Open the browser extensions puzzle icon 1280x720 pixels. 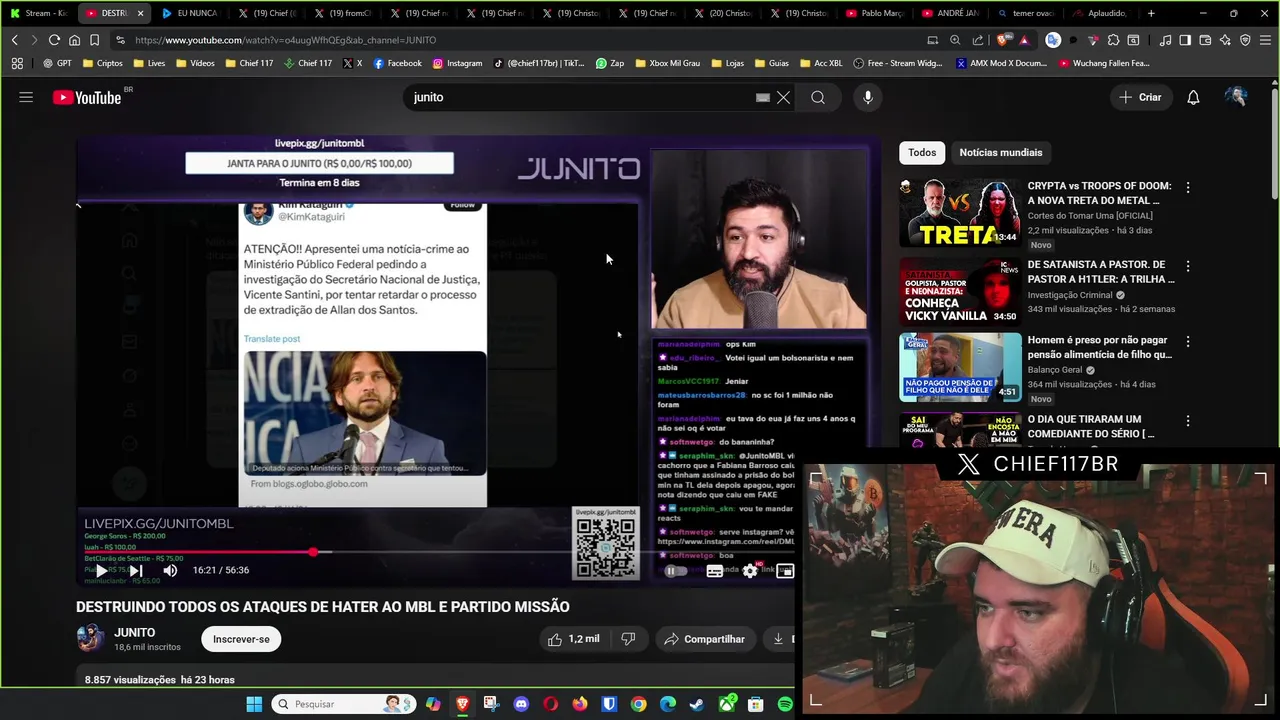(1113, 40)
